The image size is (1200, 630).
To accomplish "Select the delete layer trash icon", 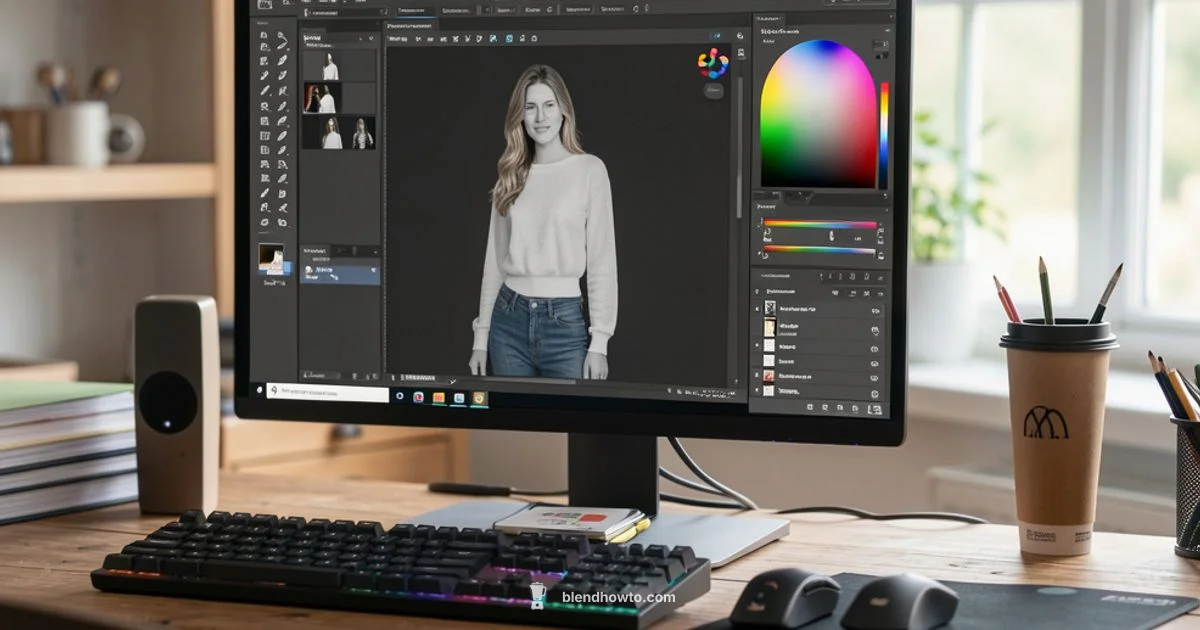I will pos(874,407).
